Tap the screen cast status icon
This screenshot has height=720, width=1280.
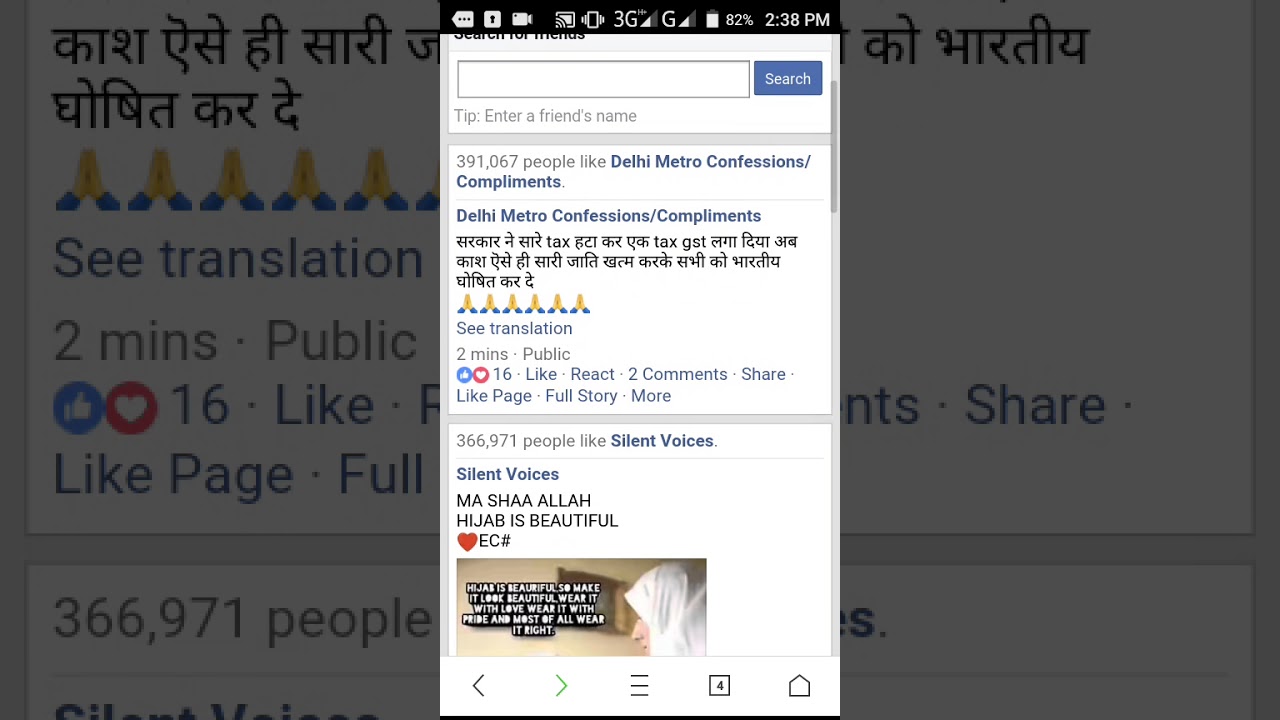pos(564,19)
